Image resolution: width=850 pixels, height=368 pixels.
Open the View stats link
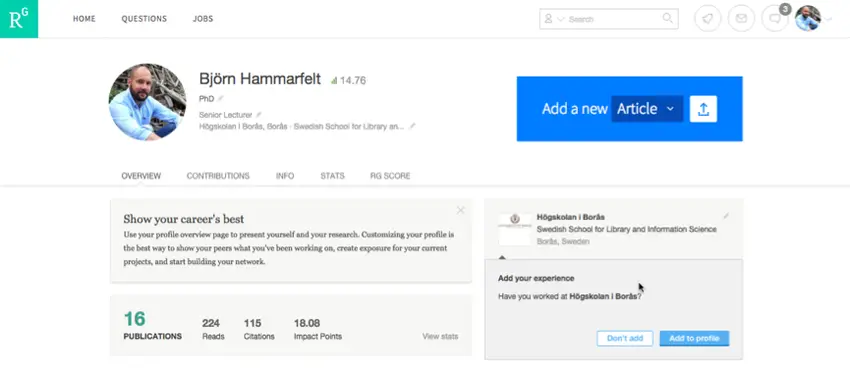(440, 337)
